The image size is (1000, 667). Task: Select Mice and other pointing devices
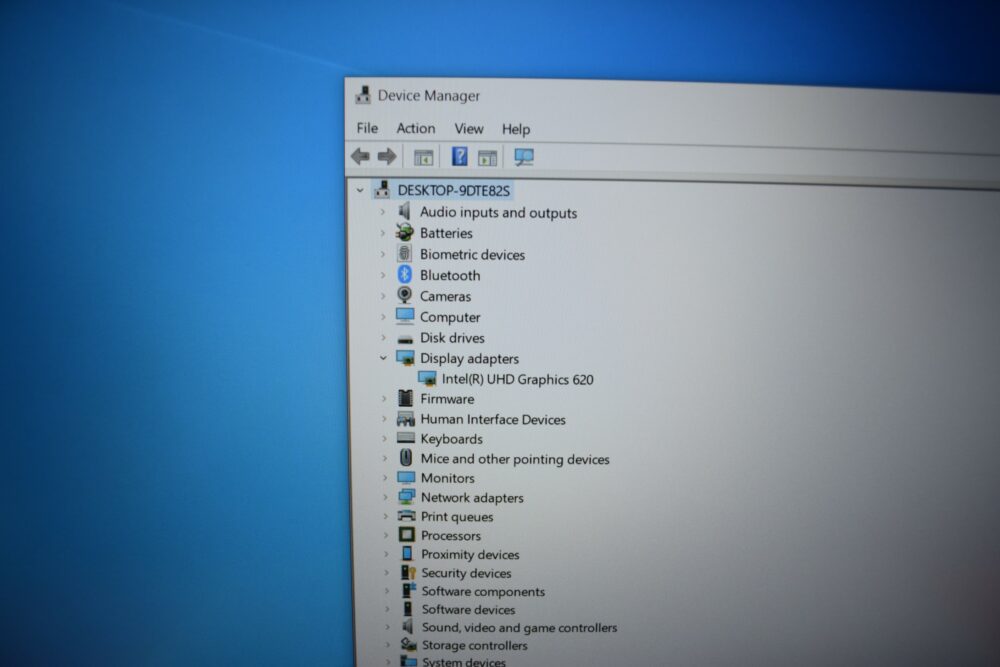click(515, 459)
